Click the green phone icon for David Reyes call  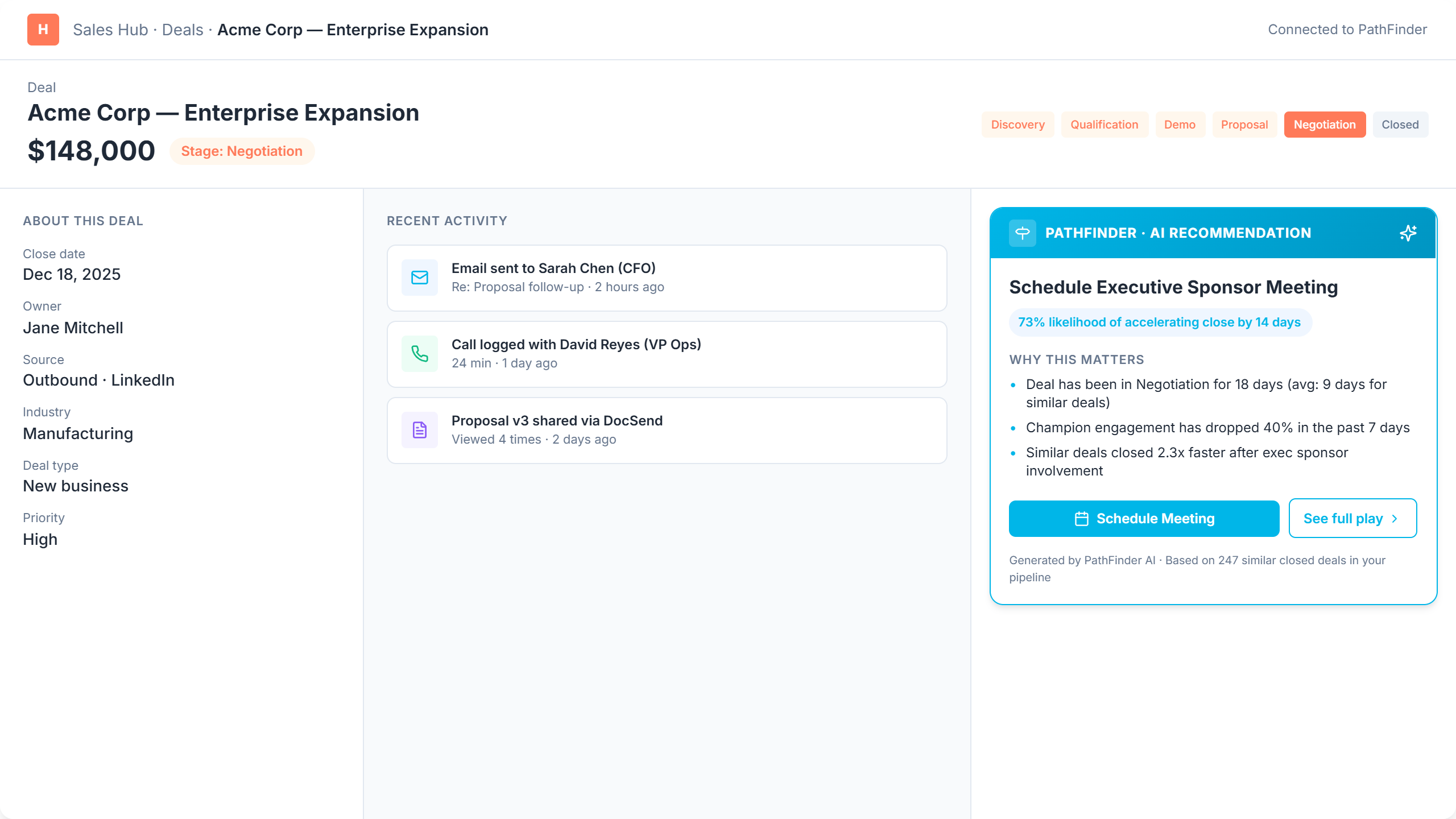point(420,354)
